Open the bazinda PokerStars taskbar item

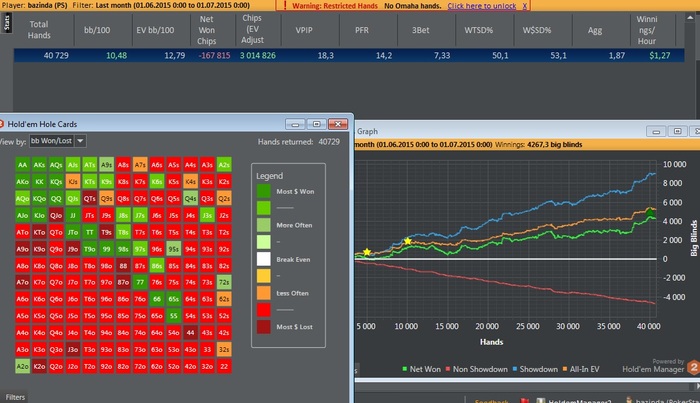click(x=662, y=400)
